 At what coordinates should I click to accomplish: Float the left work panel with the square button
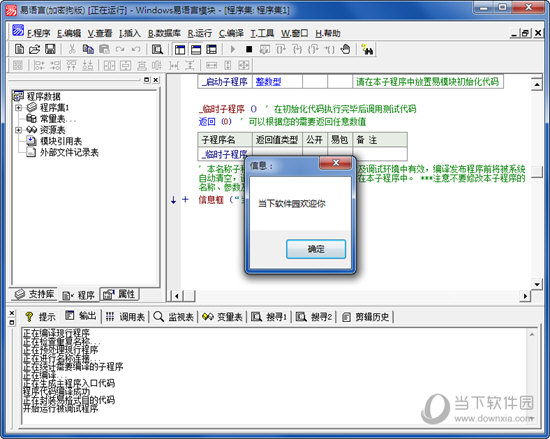point(147,80)
